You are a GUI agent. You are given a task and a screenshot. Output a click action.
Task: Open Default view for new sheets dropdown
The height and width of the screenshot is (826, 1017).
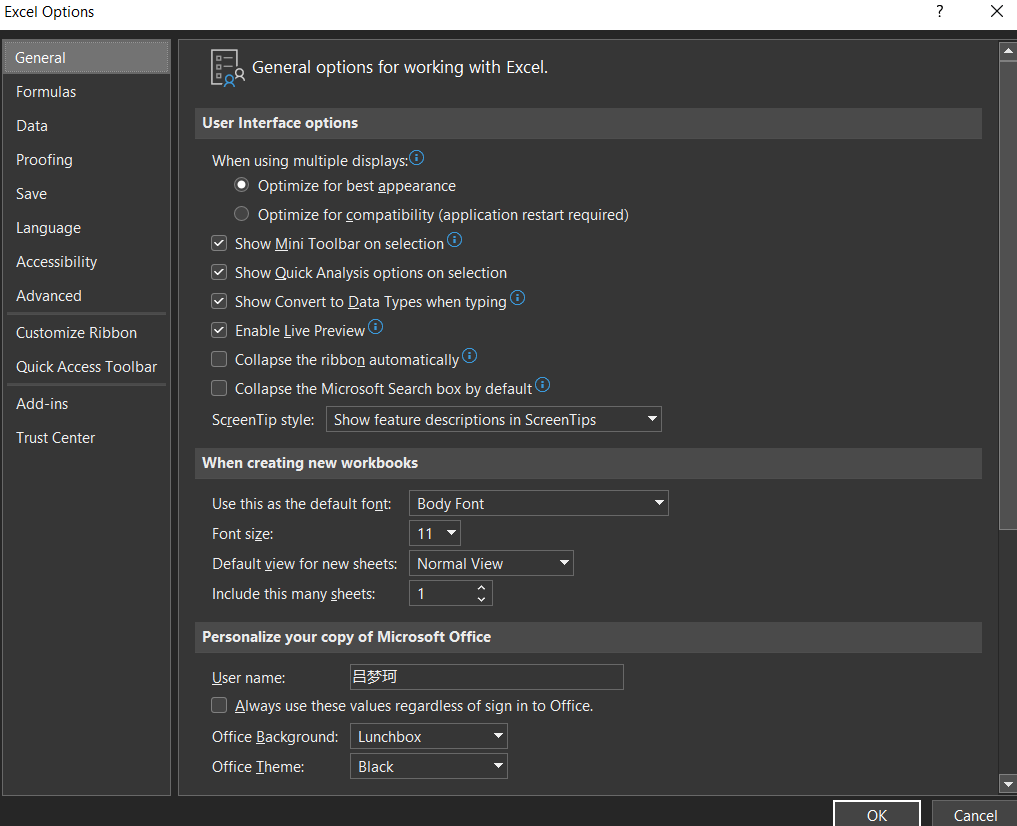[x=491, y=563]
